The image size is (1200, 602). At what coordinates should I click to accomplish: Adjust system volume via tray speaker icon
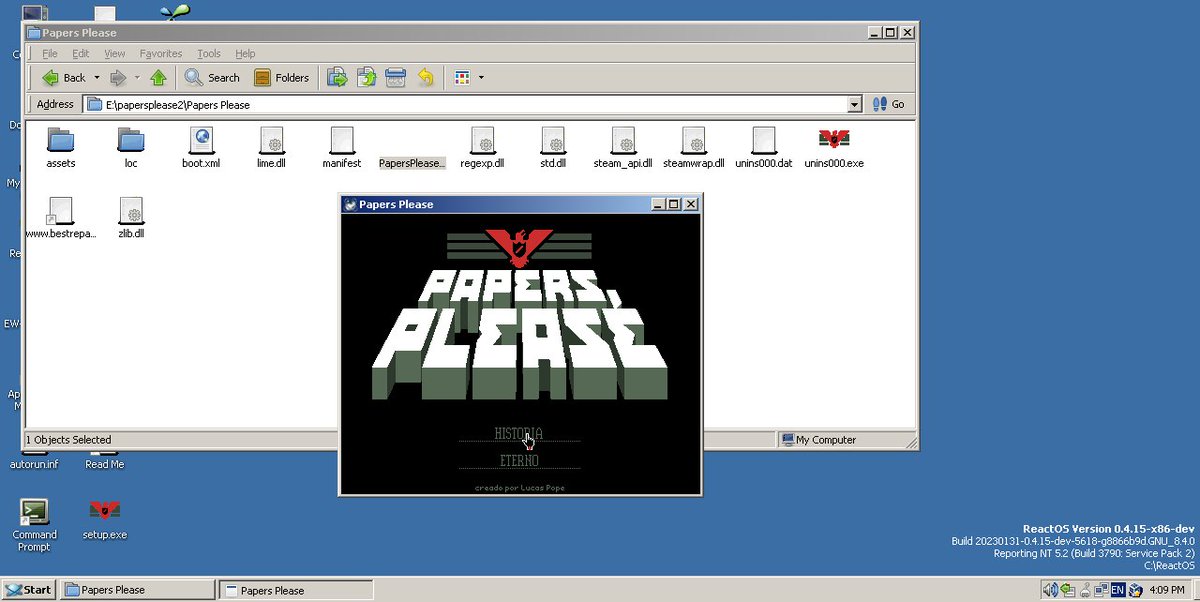click(1048, 589)
